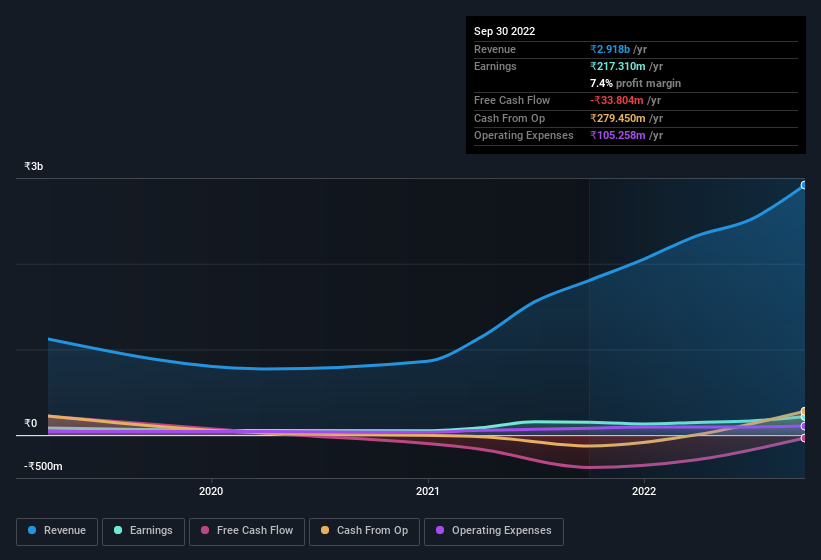
Task: Click the -₹500m y-axis label
Action: (43, 466)
